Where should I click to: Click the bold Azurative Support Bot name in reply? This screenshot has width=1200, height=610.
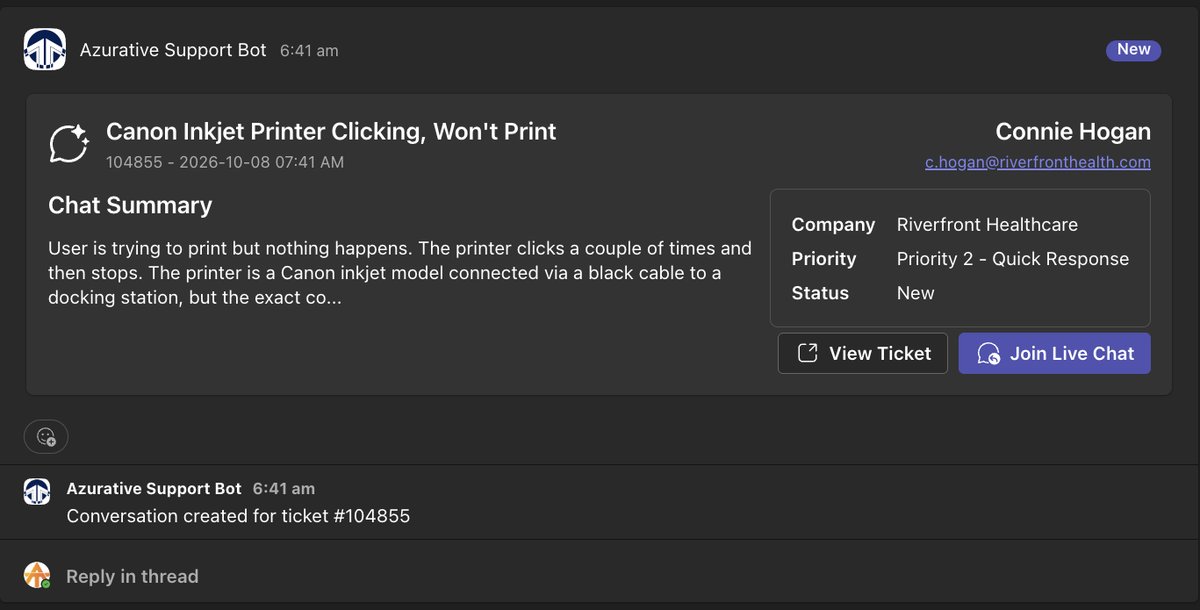pos(154,488)
